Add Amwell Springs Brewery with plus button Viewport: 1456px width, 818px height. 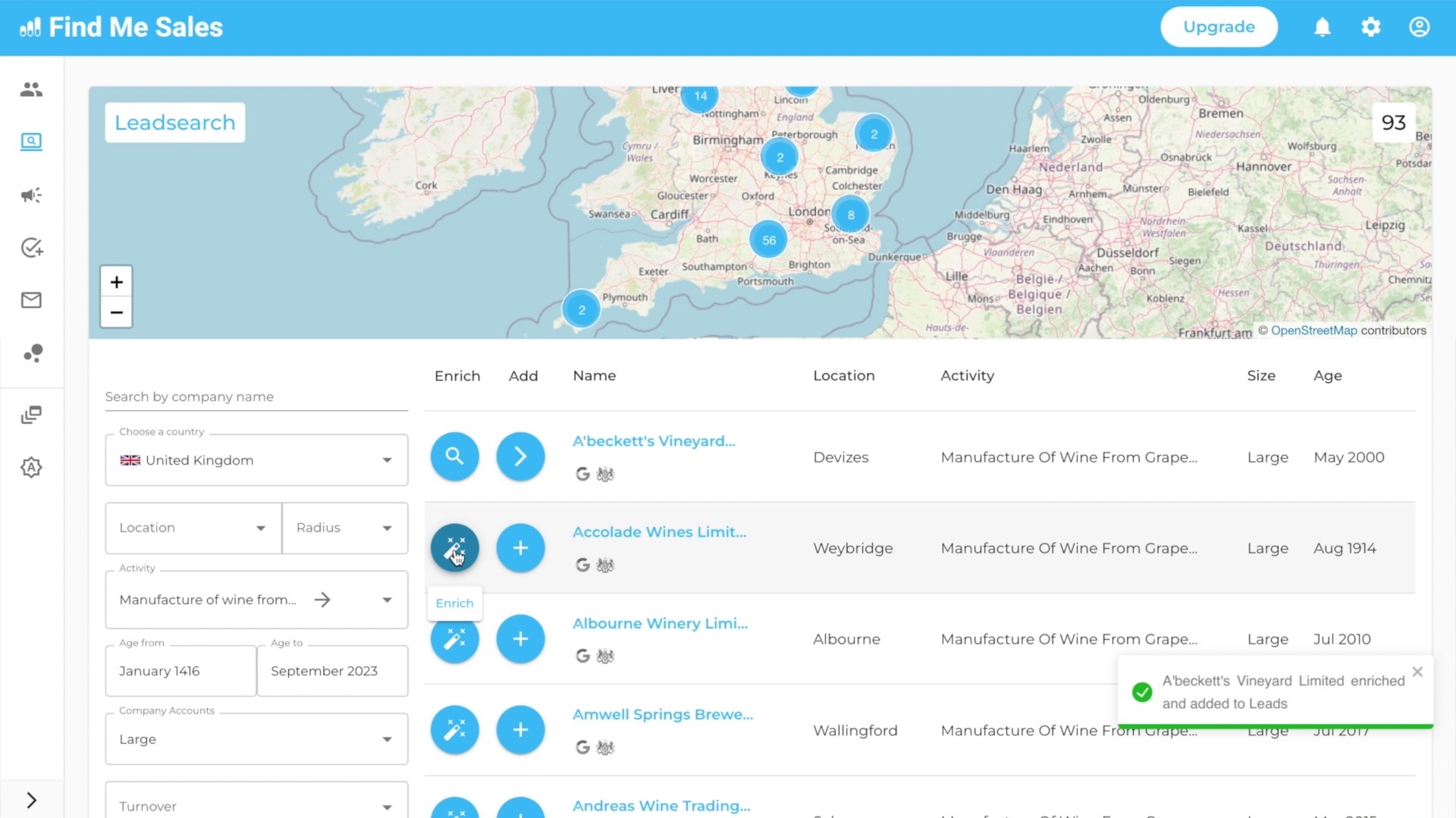520,730
